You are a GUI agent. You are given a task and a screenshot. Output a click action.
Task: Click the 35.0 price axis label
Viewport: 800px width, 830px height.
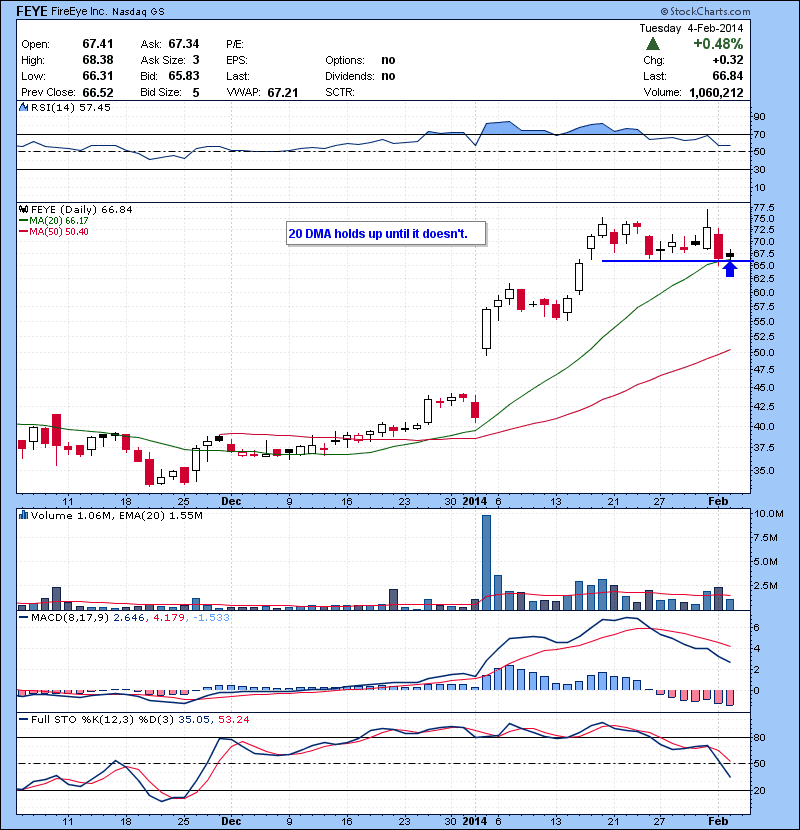coord(764,471)
